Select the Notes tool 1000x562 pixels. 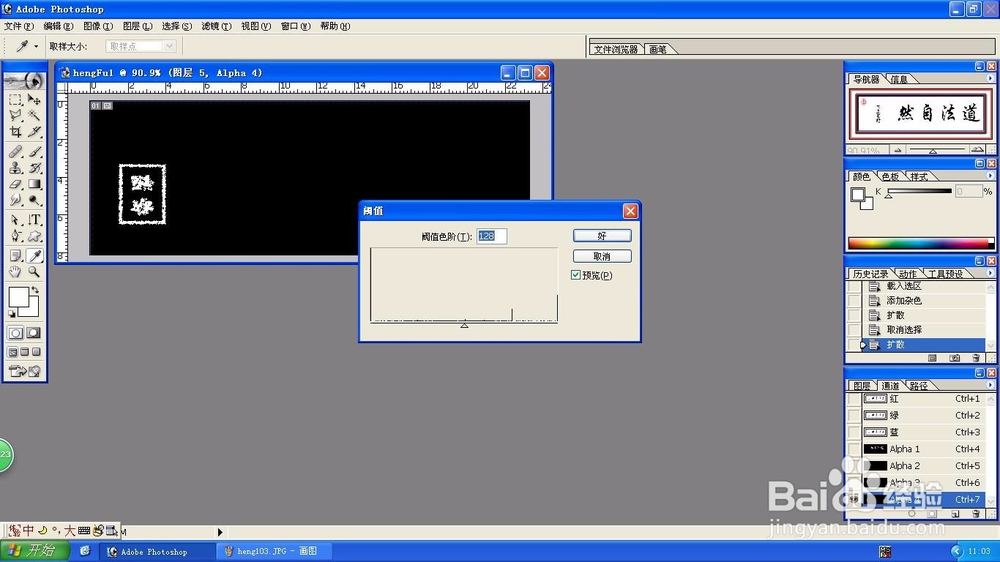[x=15, y=256]
